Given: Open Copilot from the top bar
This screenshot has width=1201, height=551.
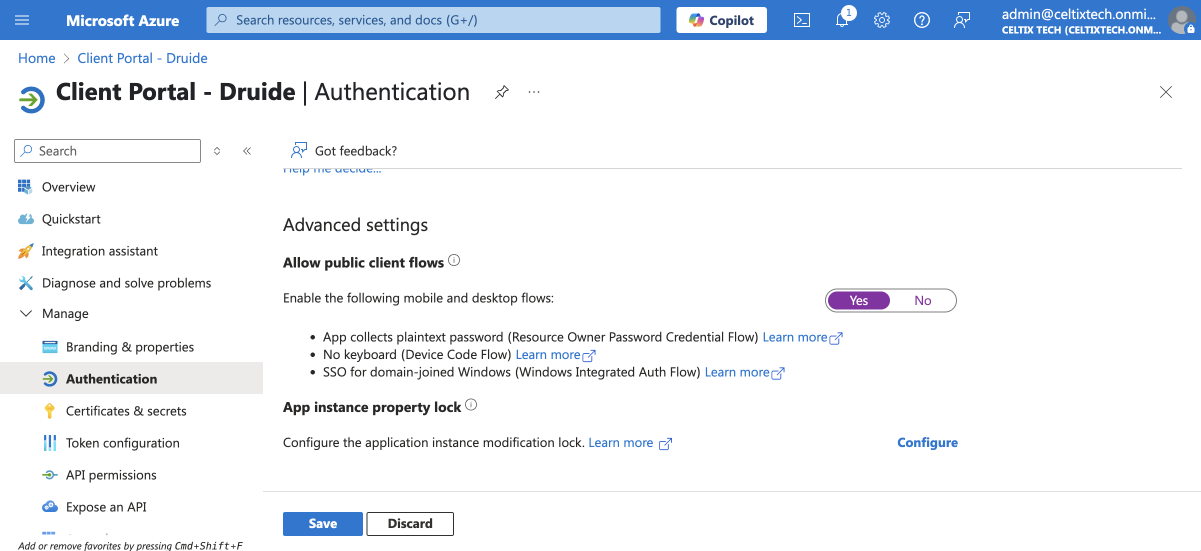Looking at the screenshot, I should [721, 20].
